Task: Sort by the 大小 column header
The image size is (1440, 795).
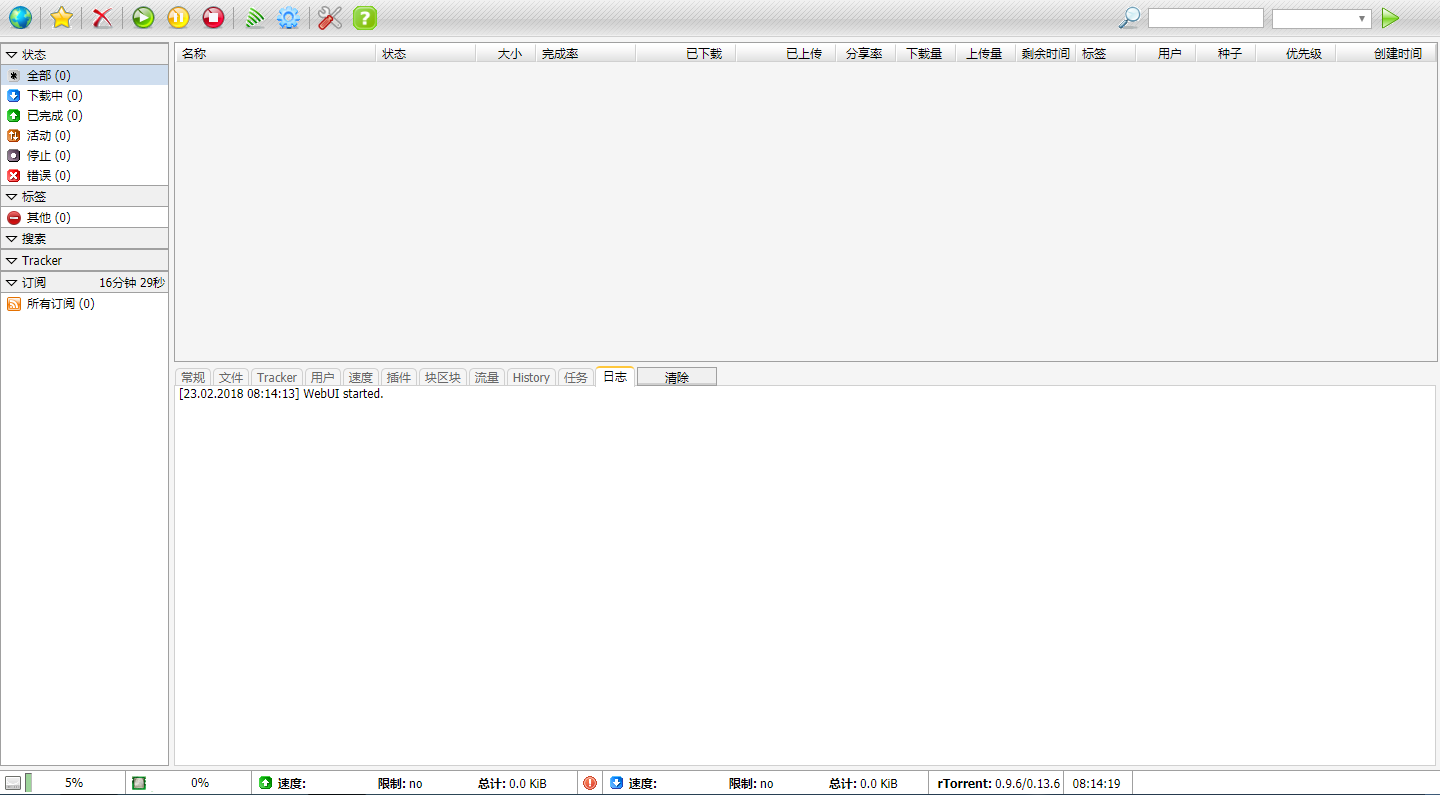Action: pyautogui.click(x=506, y=54)
